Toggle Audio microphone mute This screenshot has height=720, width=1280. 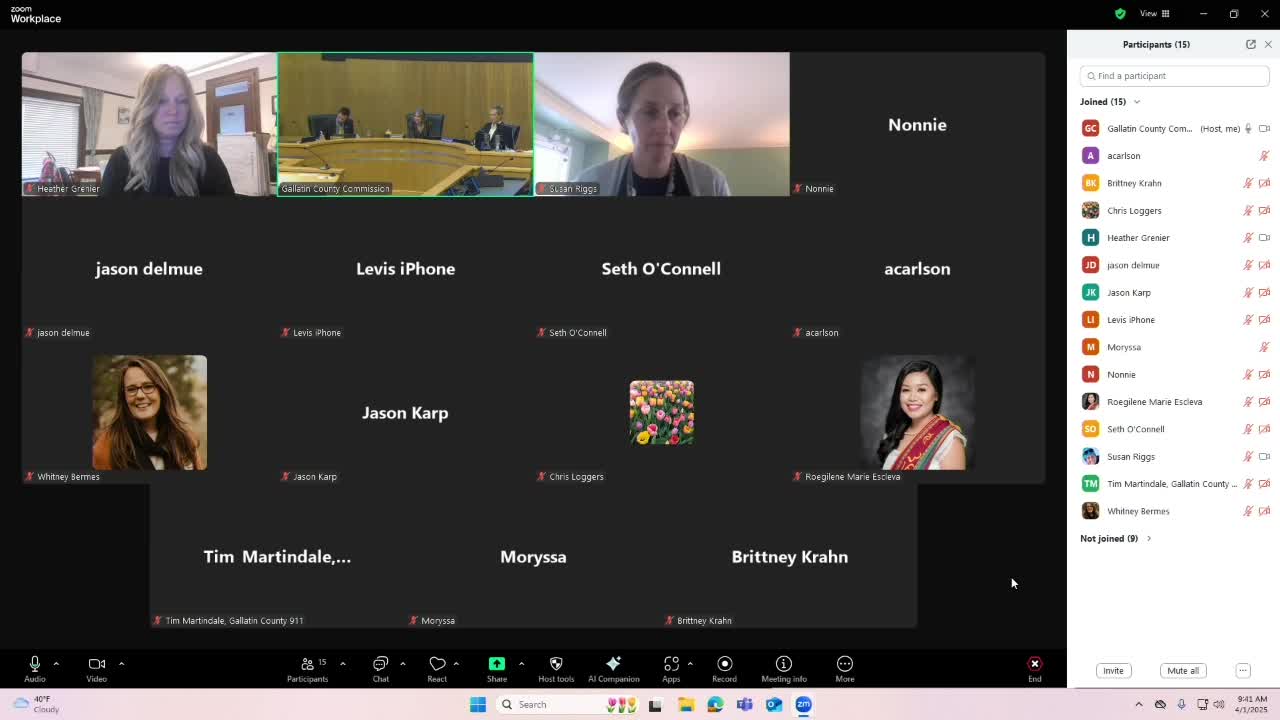[34, 669]
